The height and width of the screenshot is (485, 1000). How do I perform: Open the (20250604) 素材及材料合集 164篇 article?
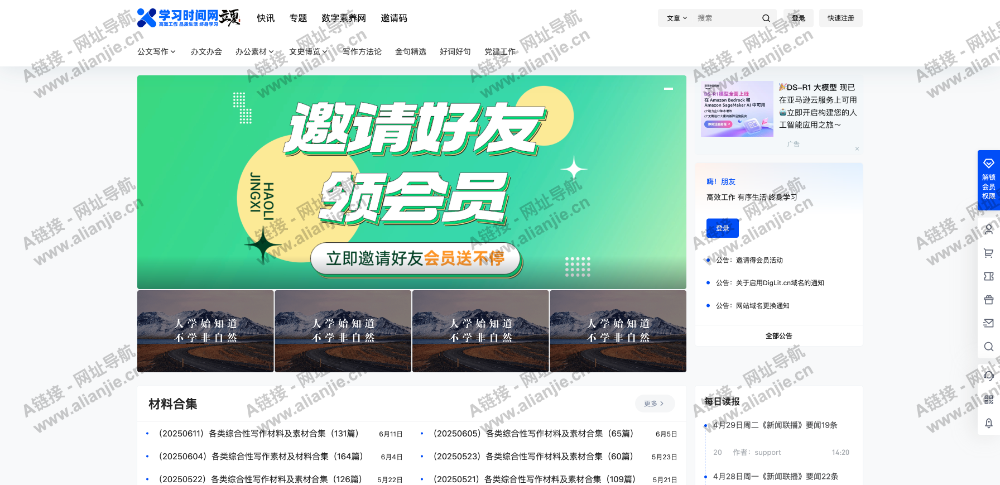click(x=260, y=456)
